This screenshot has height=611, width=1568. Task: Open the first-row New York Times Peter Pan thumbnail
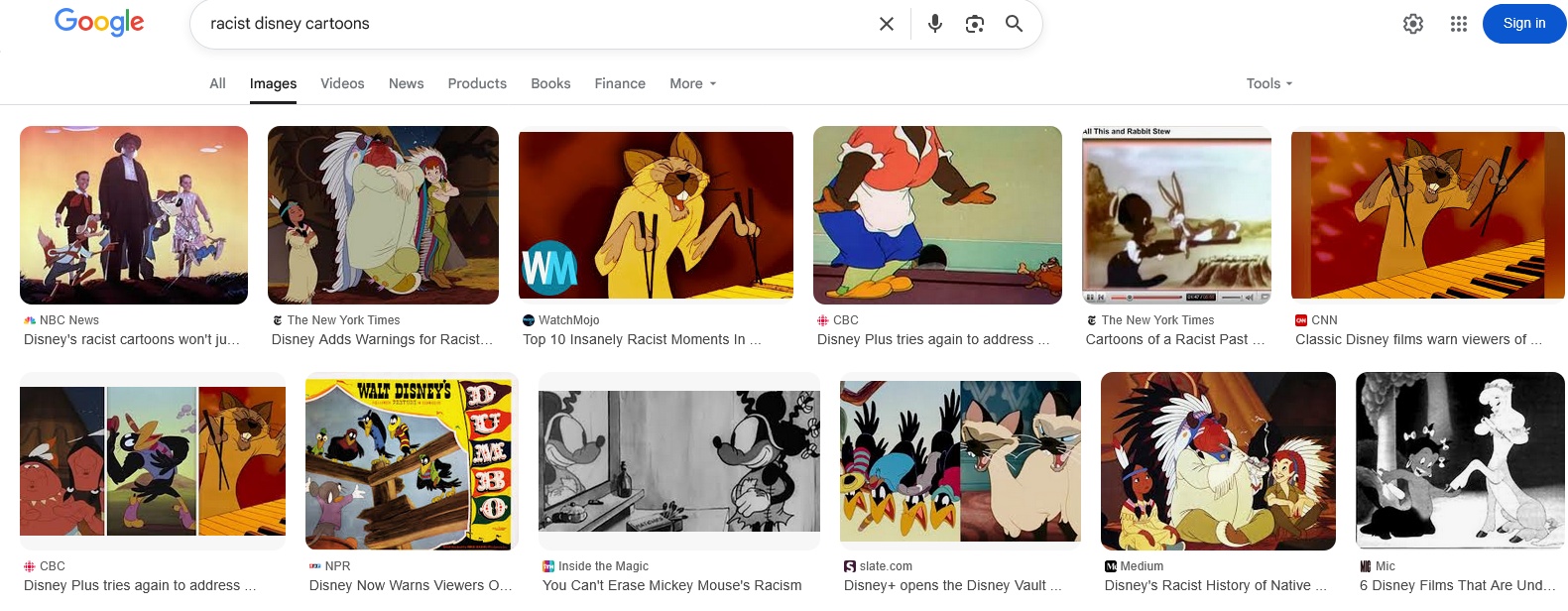point(383,214)
